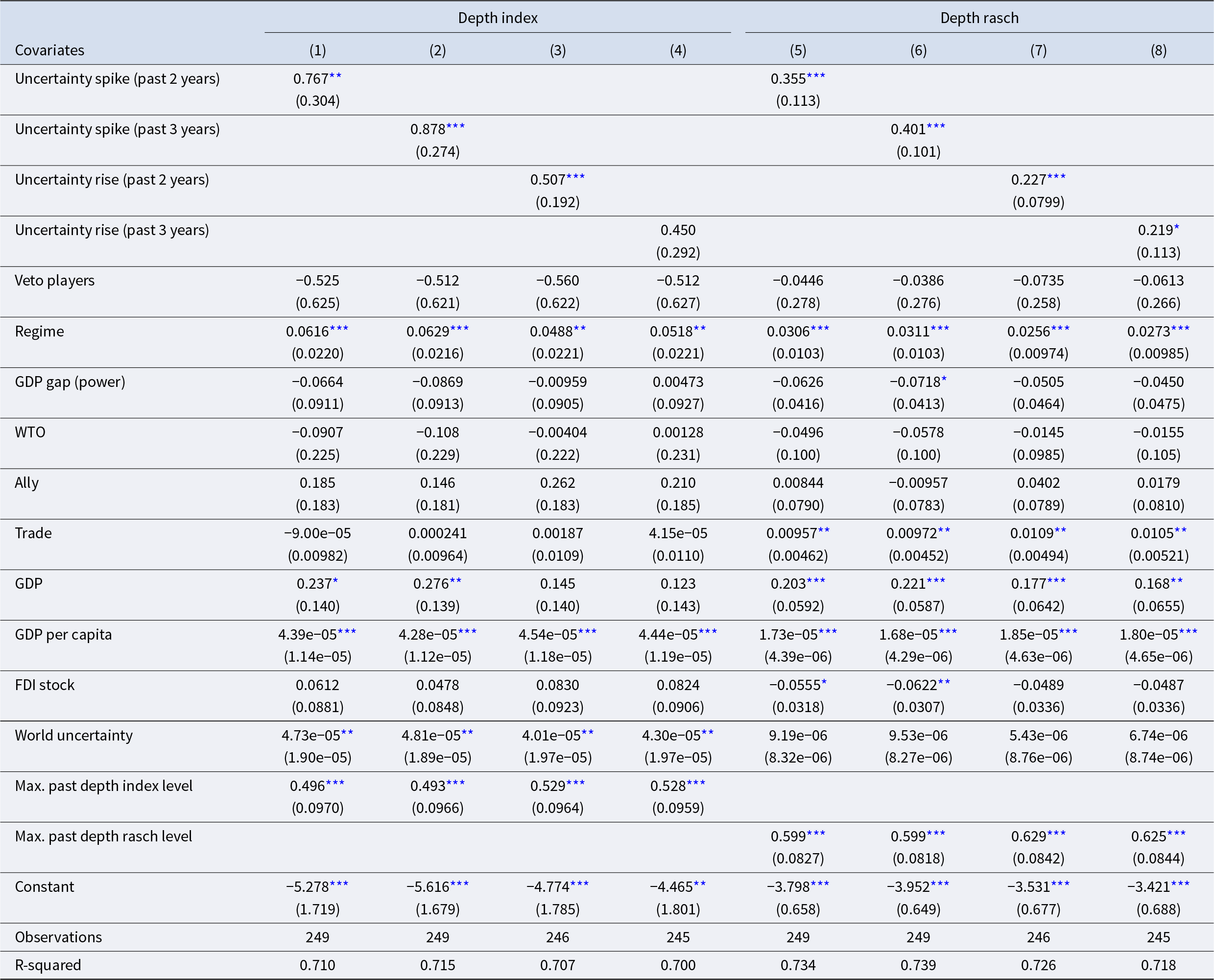
Task: Click the GDP per capita row label
Action: [x=63, y=635]
